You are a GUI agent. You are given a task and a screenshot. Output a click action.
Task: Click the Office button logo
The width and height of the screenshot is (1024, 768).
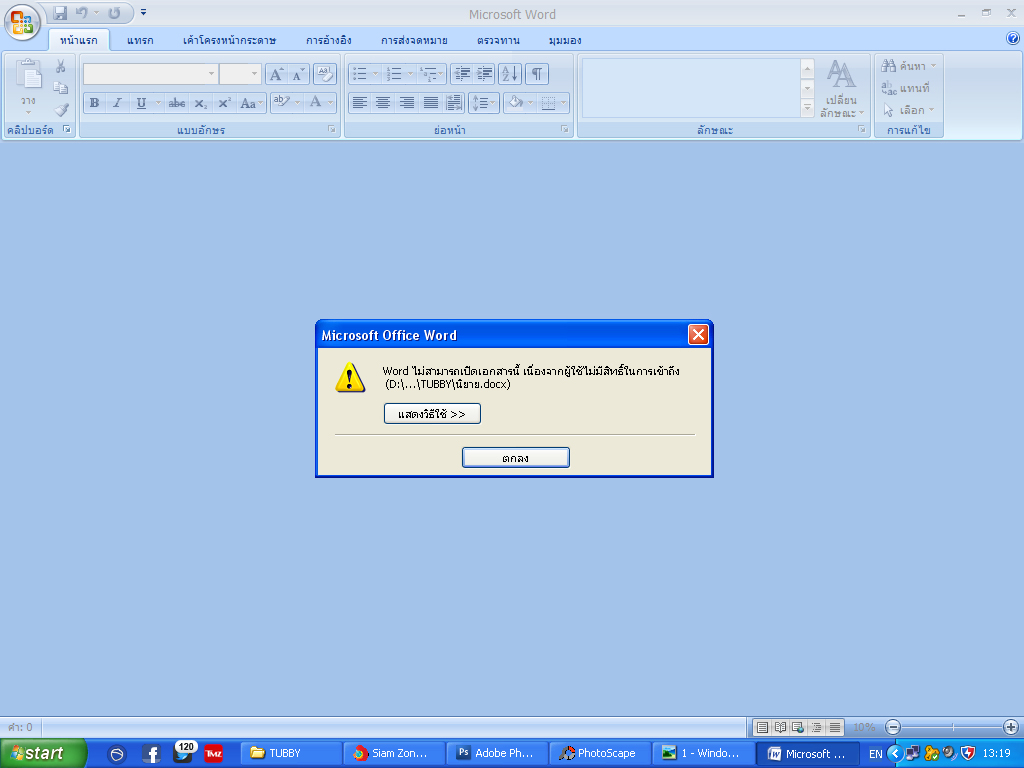(22, 22)
